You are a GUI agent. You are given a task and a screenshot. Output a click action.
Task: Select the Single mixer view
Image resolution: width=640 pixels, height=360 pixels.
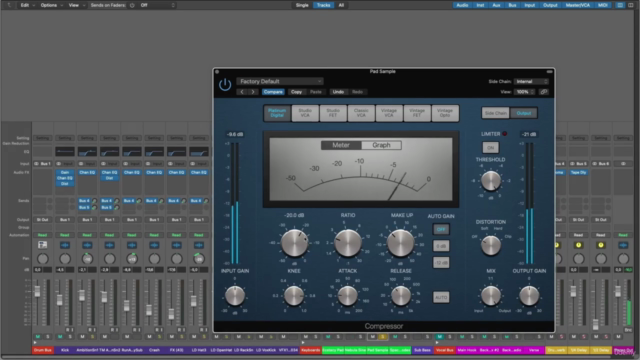302,5
